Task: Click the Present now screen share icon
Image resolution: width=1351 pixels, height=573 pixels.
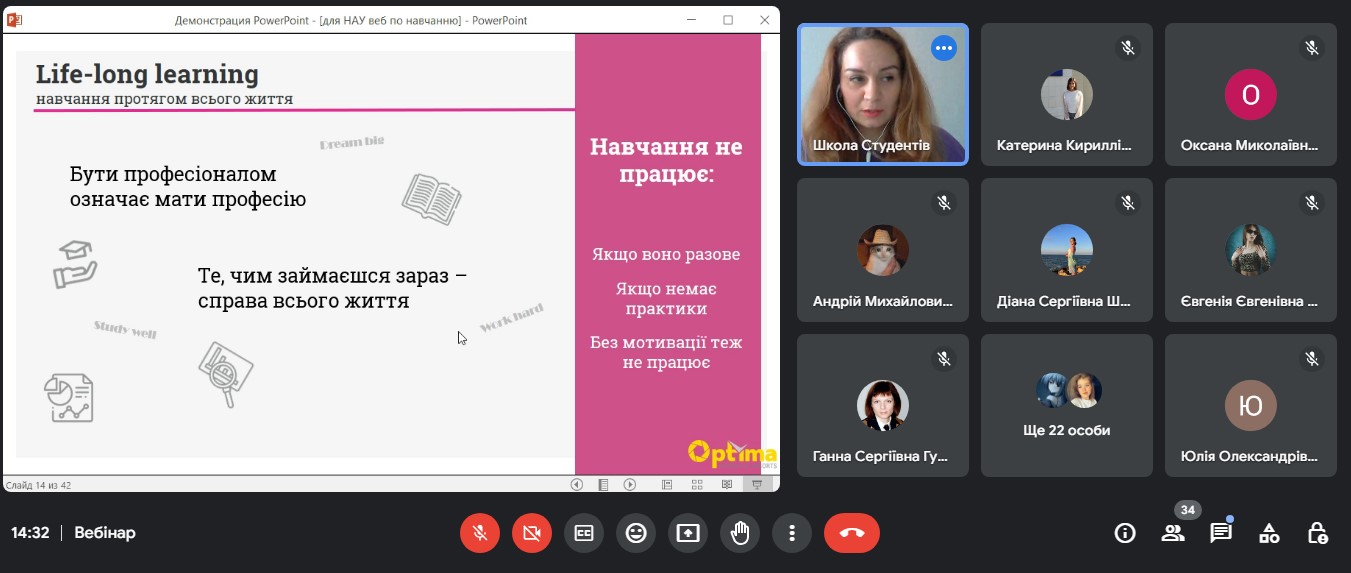Action: 688,533
